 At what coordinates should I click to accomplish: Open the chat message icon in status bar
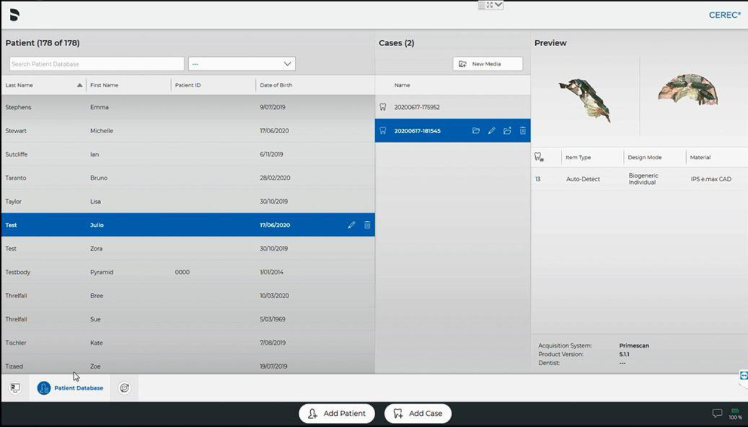[717, 413]
